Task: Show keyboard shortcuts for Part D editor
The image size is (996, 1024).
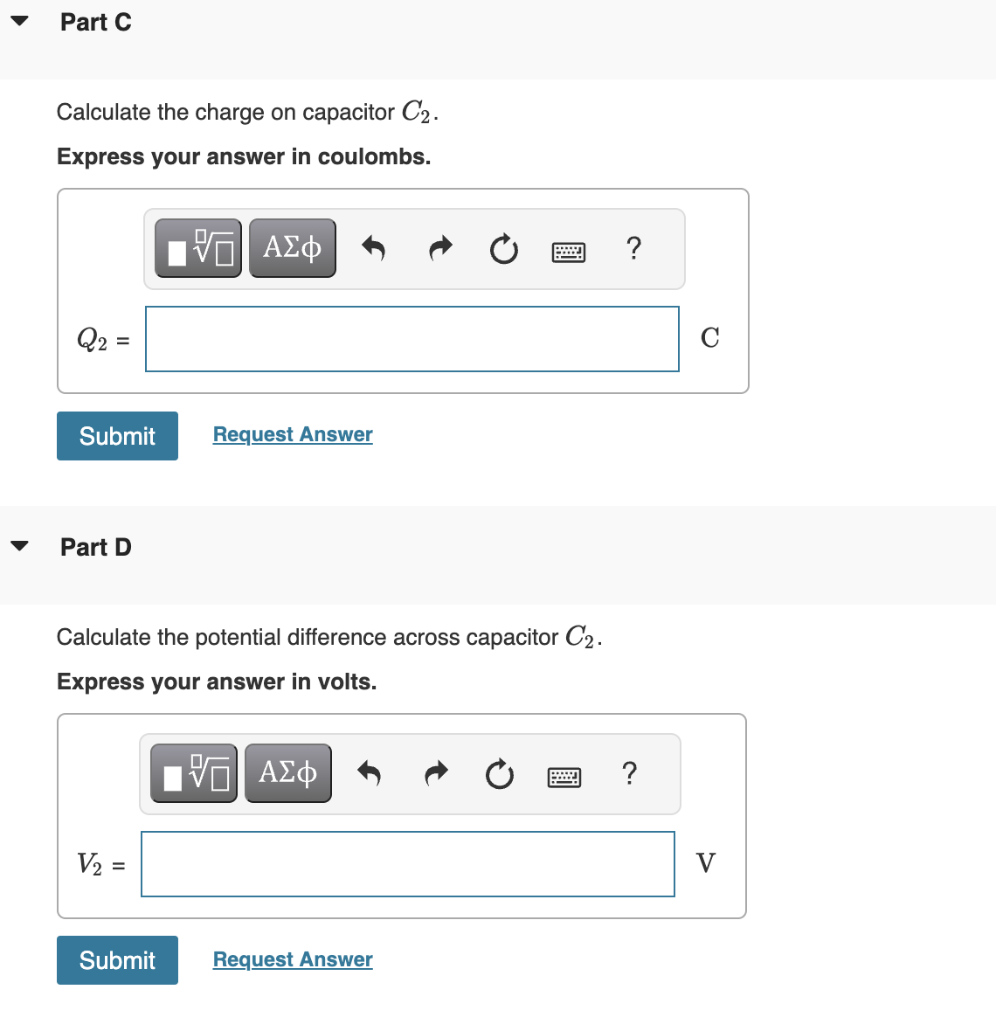Action: 564,776
